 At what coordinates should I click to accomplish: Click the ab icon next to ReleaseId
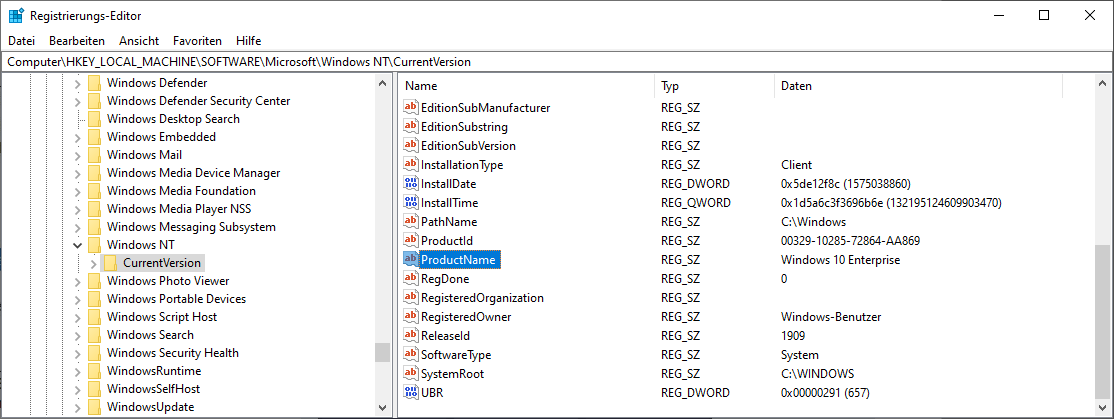410,336
